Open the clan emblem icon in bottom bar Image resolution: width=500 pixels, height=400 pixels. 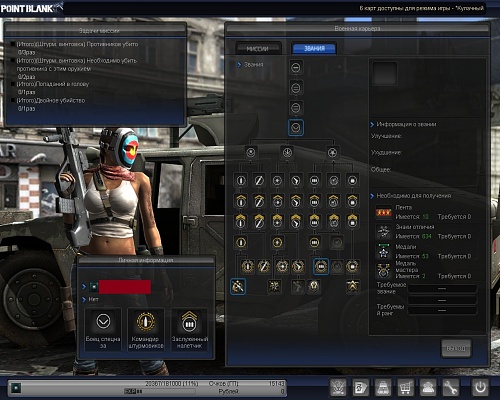[x=338, y=388]
